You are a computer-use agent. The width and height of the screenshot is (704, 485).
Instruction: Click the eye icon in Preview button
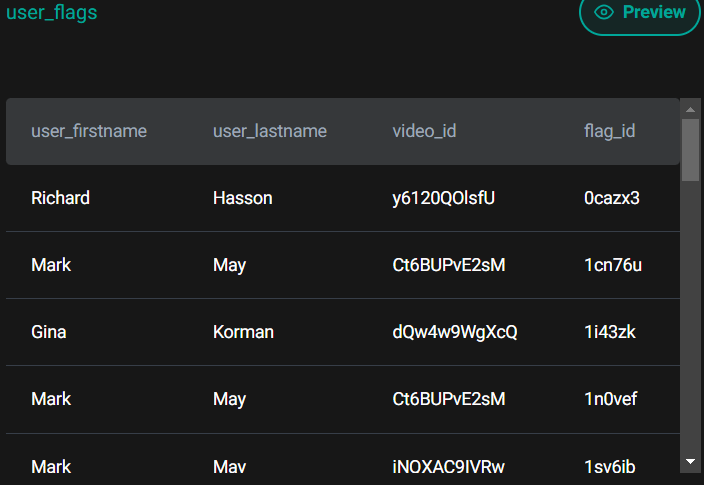pos(603,13)
